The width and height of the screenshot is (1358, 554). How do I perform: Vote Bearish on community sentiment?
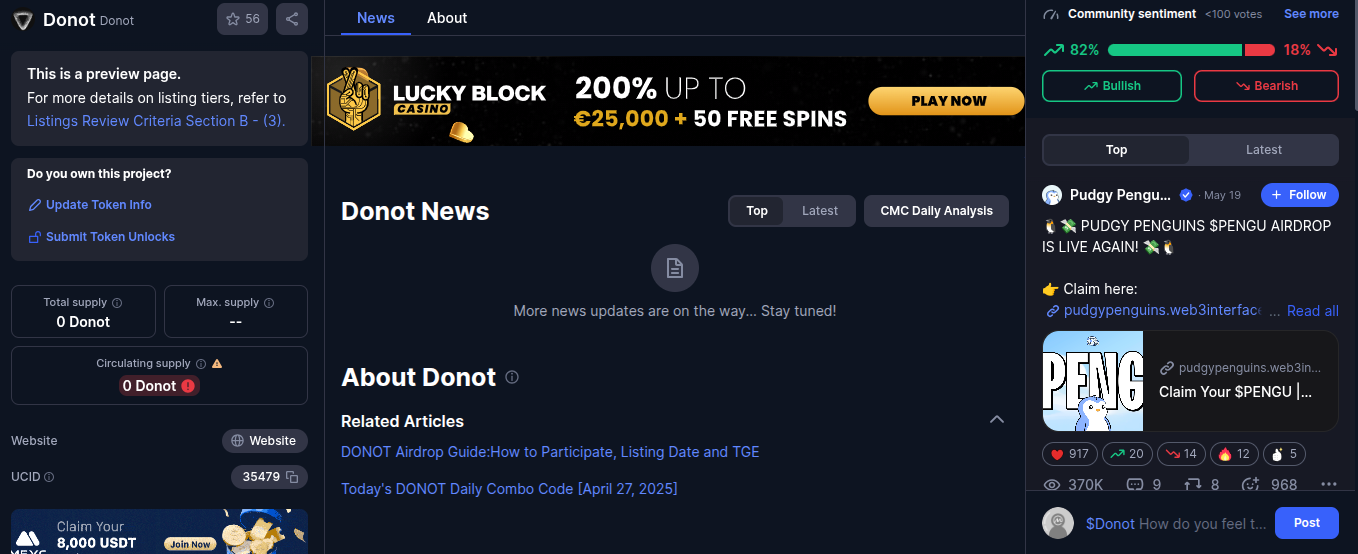pyautogui.click(x=1266, y=86)
